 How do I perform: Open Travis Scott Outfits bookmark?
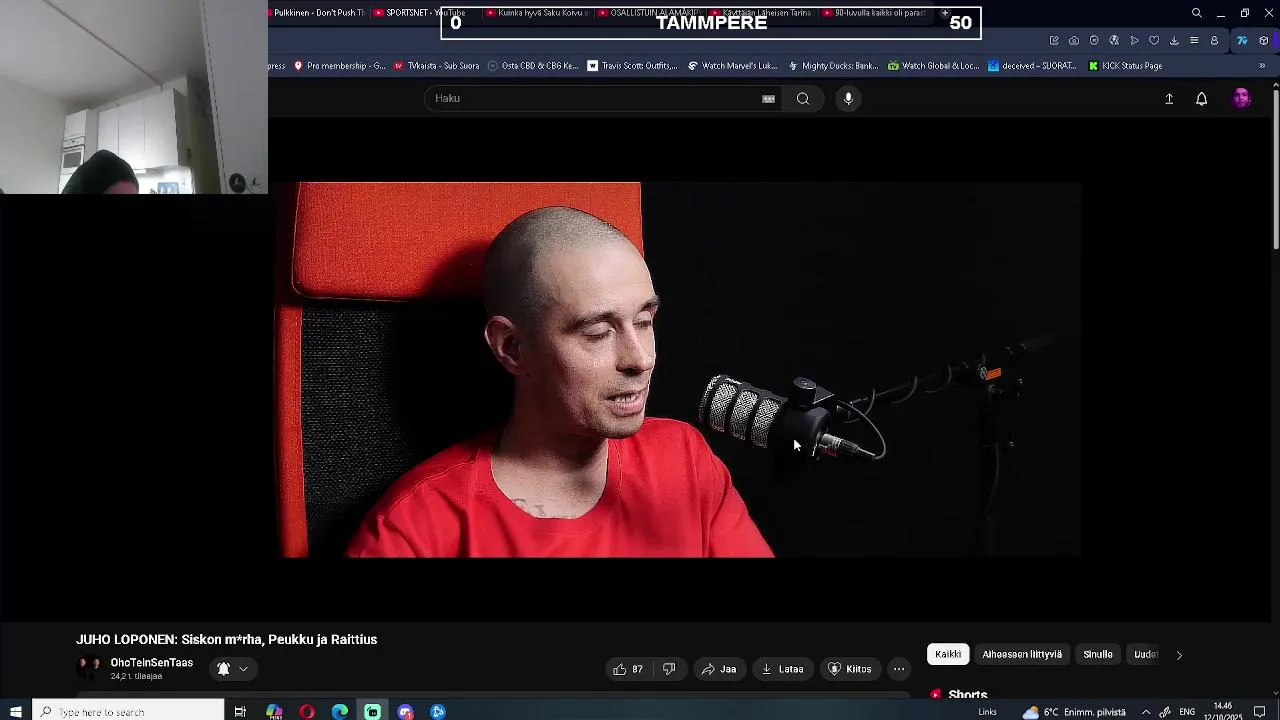(633, 66)
